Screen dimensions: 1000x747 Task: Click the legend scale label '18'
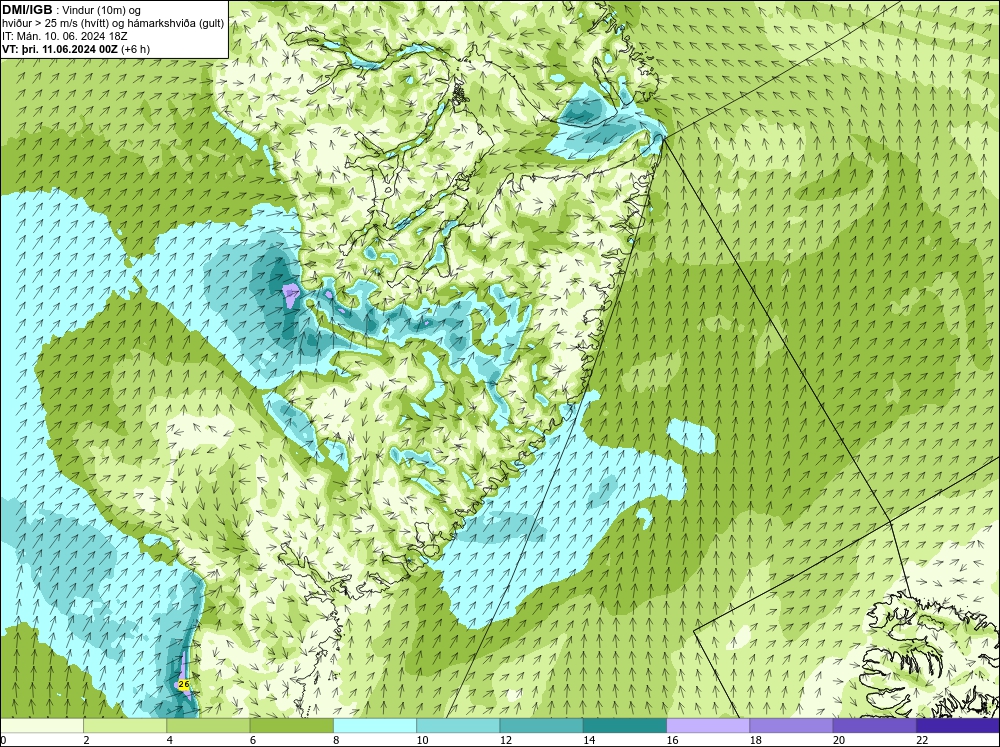tap(755, 740)
